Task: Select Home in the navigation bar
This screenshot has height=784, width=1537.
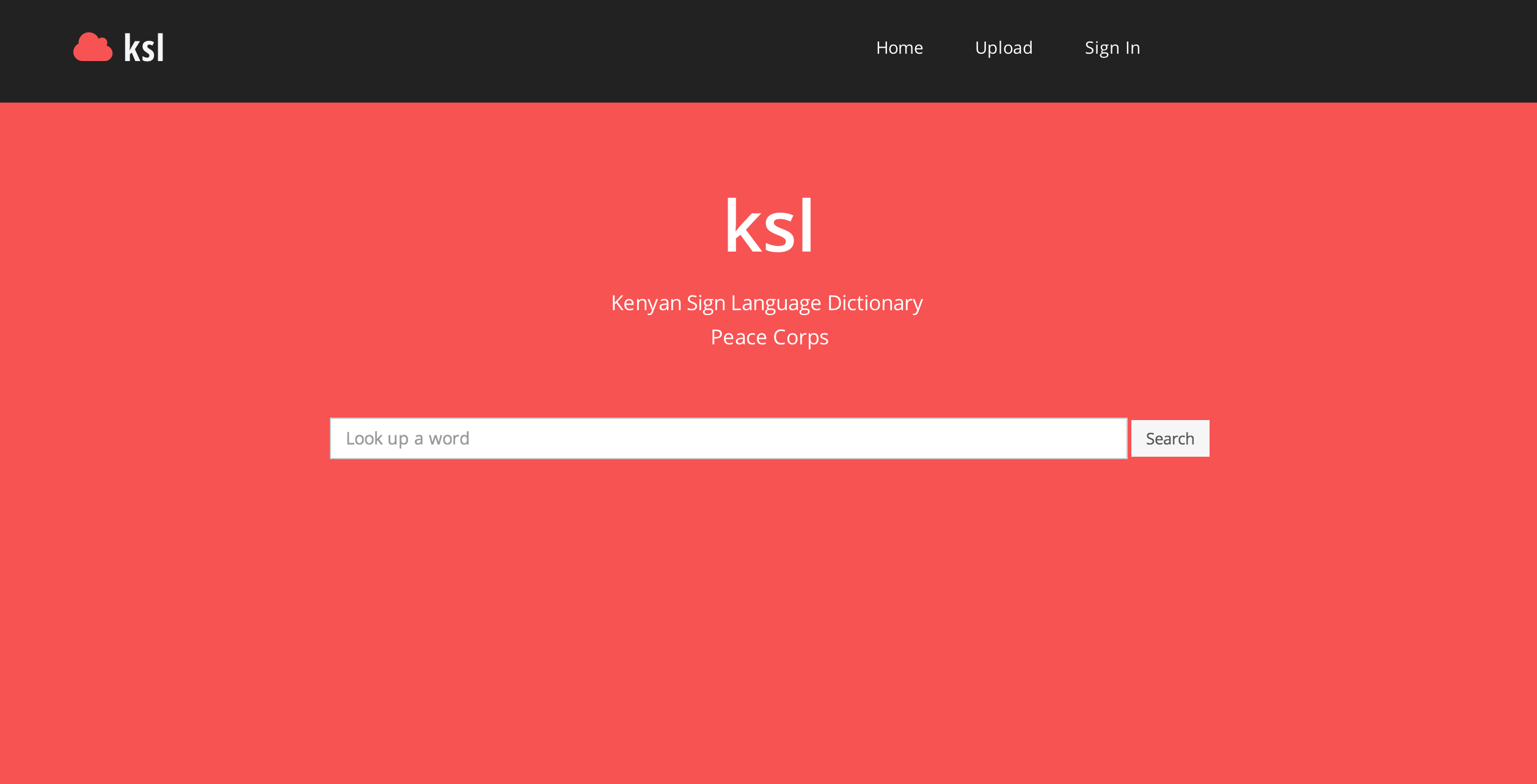Action: click(899, 48)
